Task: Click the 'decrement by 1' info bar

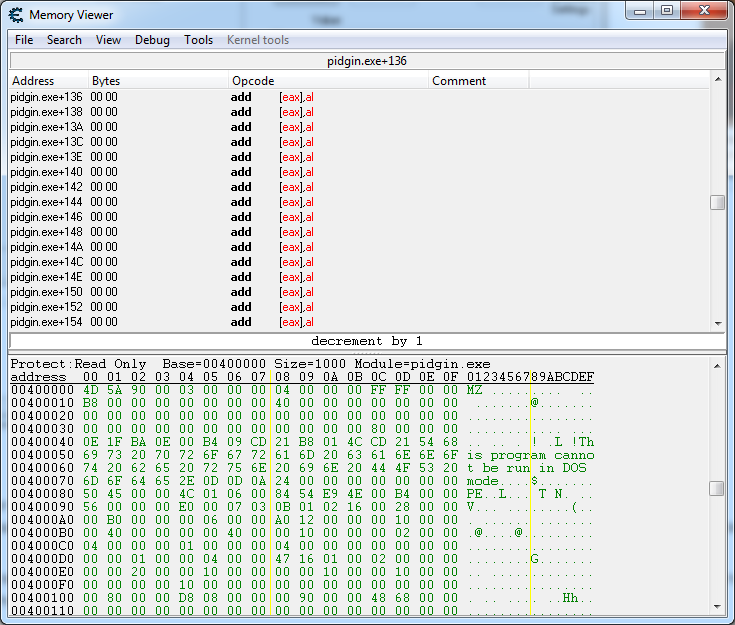Action: tap(367, 341)
